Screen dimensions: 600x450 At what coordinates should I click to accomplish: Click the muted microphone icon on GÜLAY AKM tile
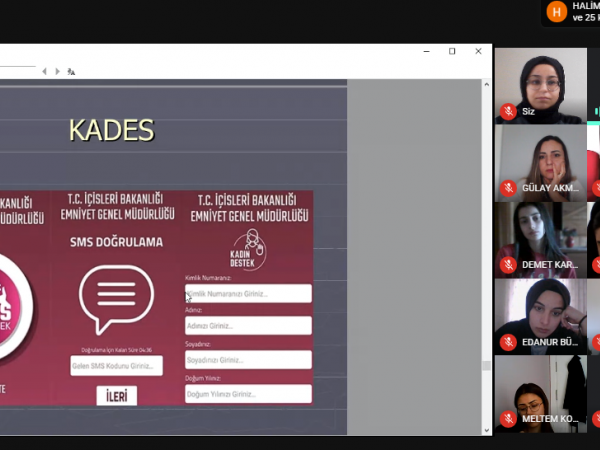click(508, 188)
